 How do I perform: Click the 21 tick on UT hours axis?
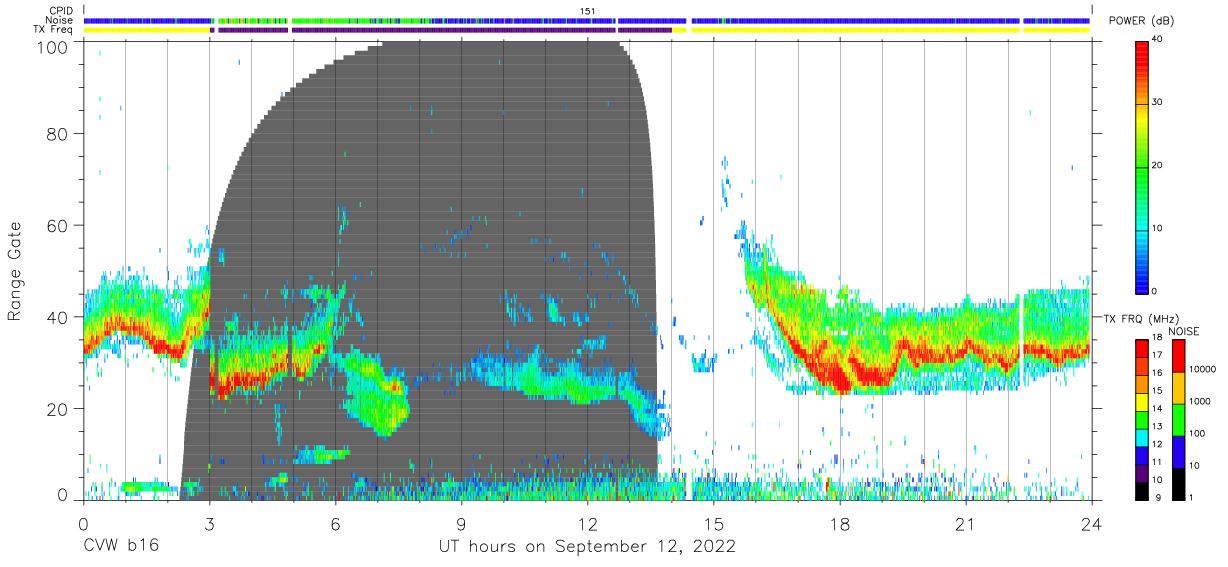965,522
